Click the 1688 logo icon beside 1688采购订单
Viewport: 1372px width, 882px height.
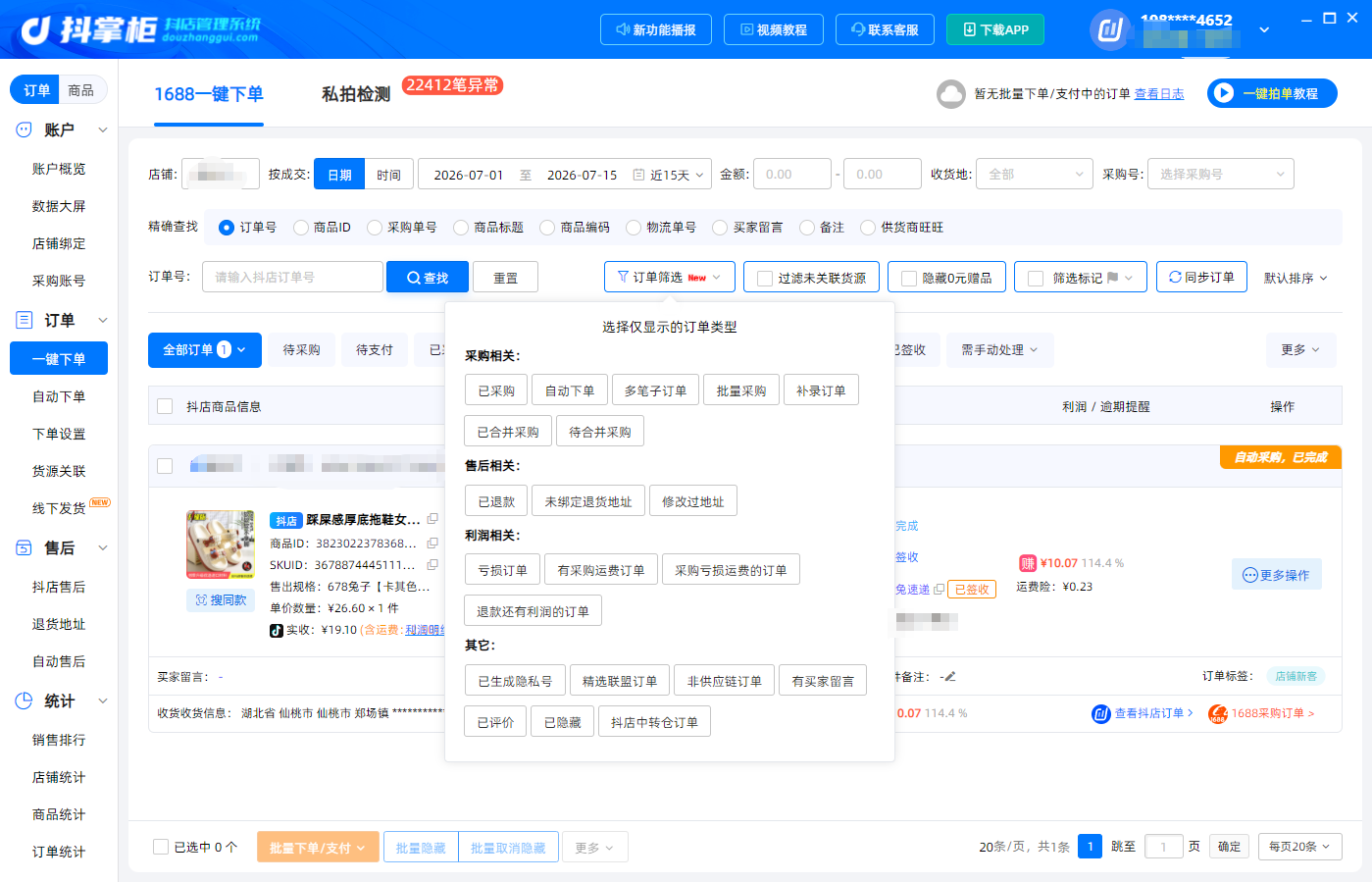(x=1217, y=713)
